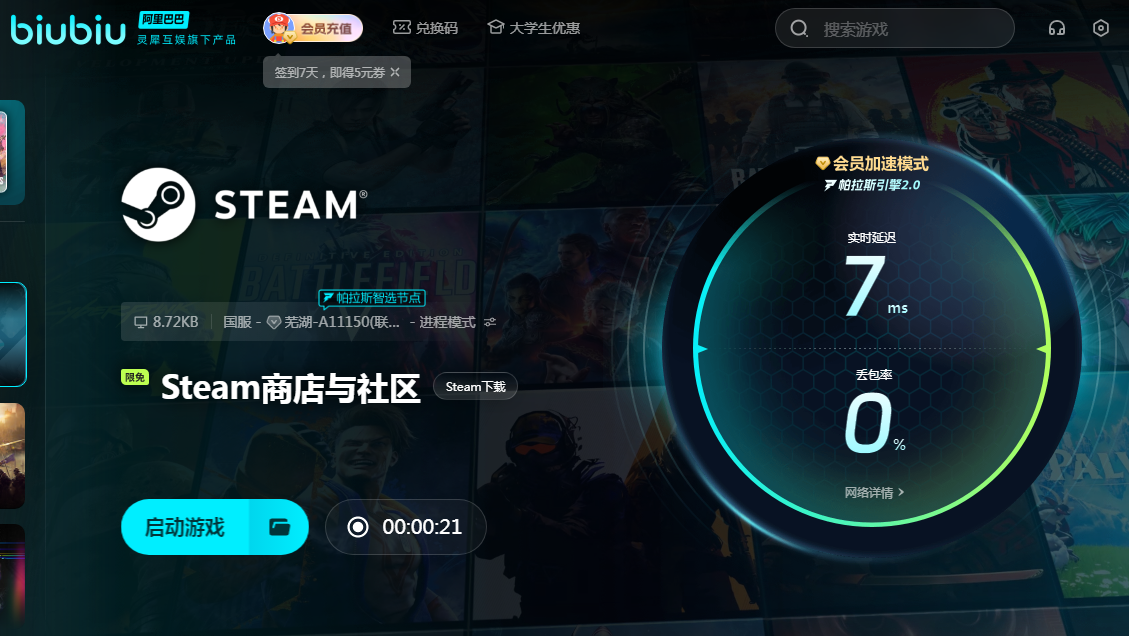Click the 大学生优惠 graduation cap icon

[x=495, y=27]
